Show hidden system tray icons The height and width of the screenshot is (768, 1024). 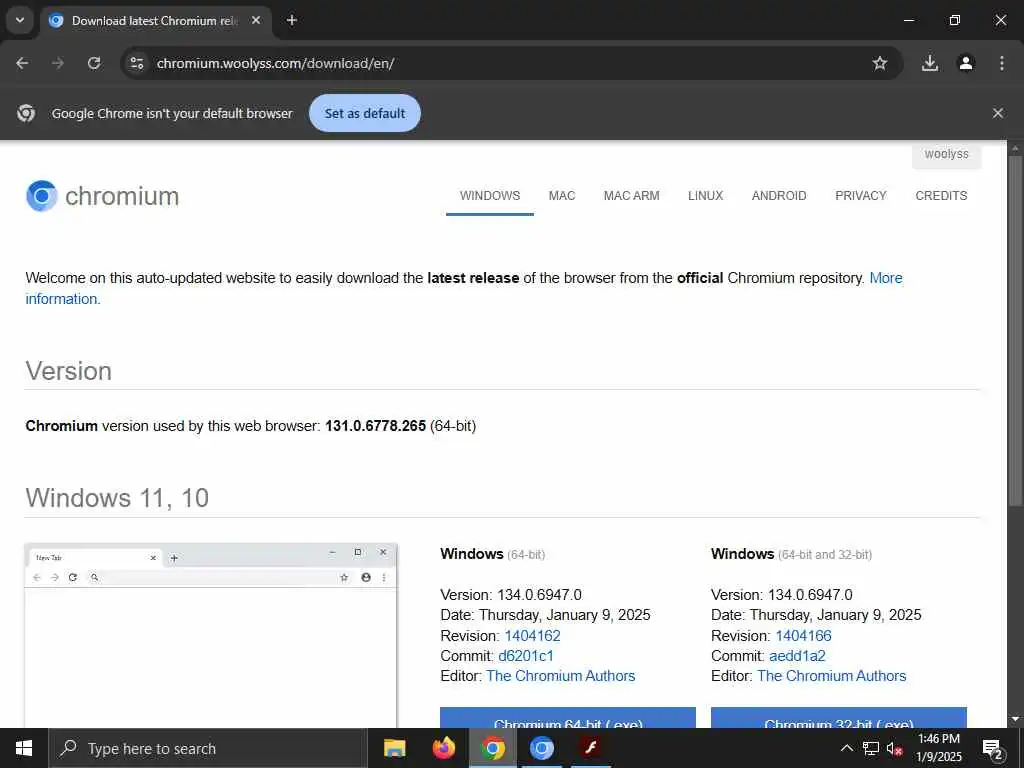[x=846, y=748]
